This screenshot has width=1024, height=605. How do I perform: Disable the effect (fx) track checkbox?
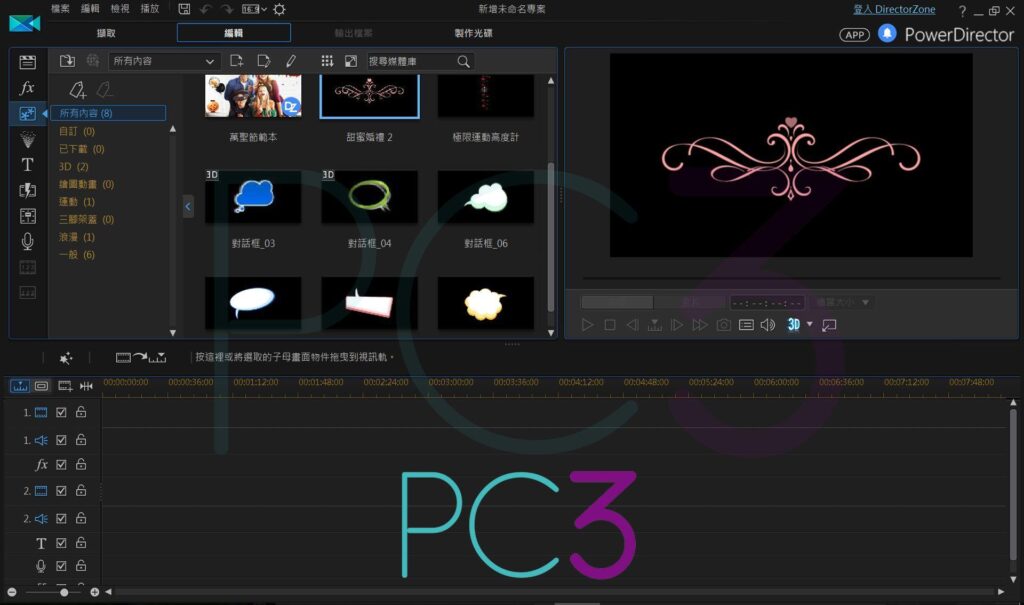pos(61,464)
